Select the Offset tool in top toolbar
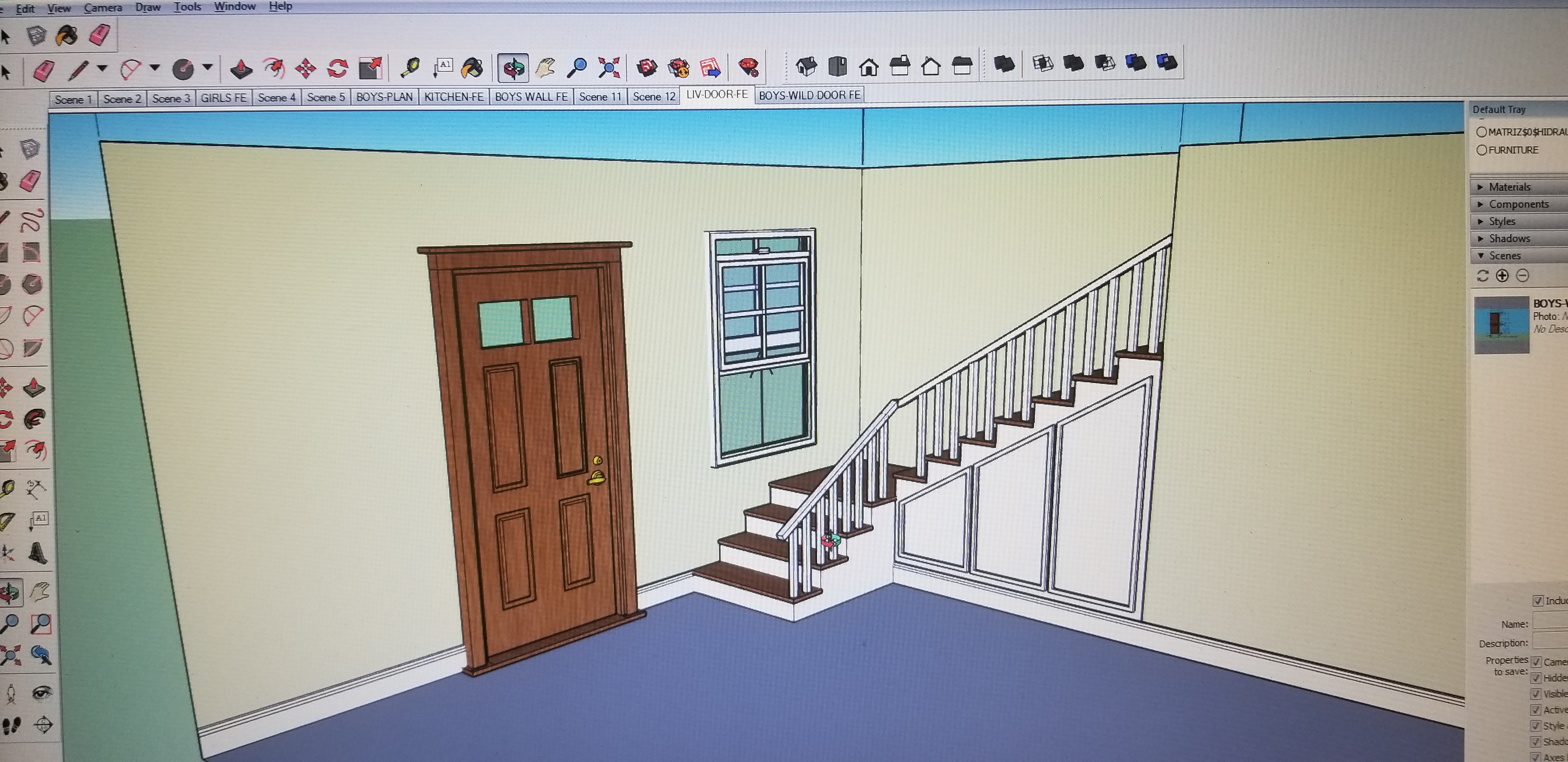 (273, 68)
